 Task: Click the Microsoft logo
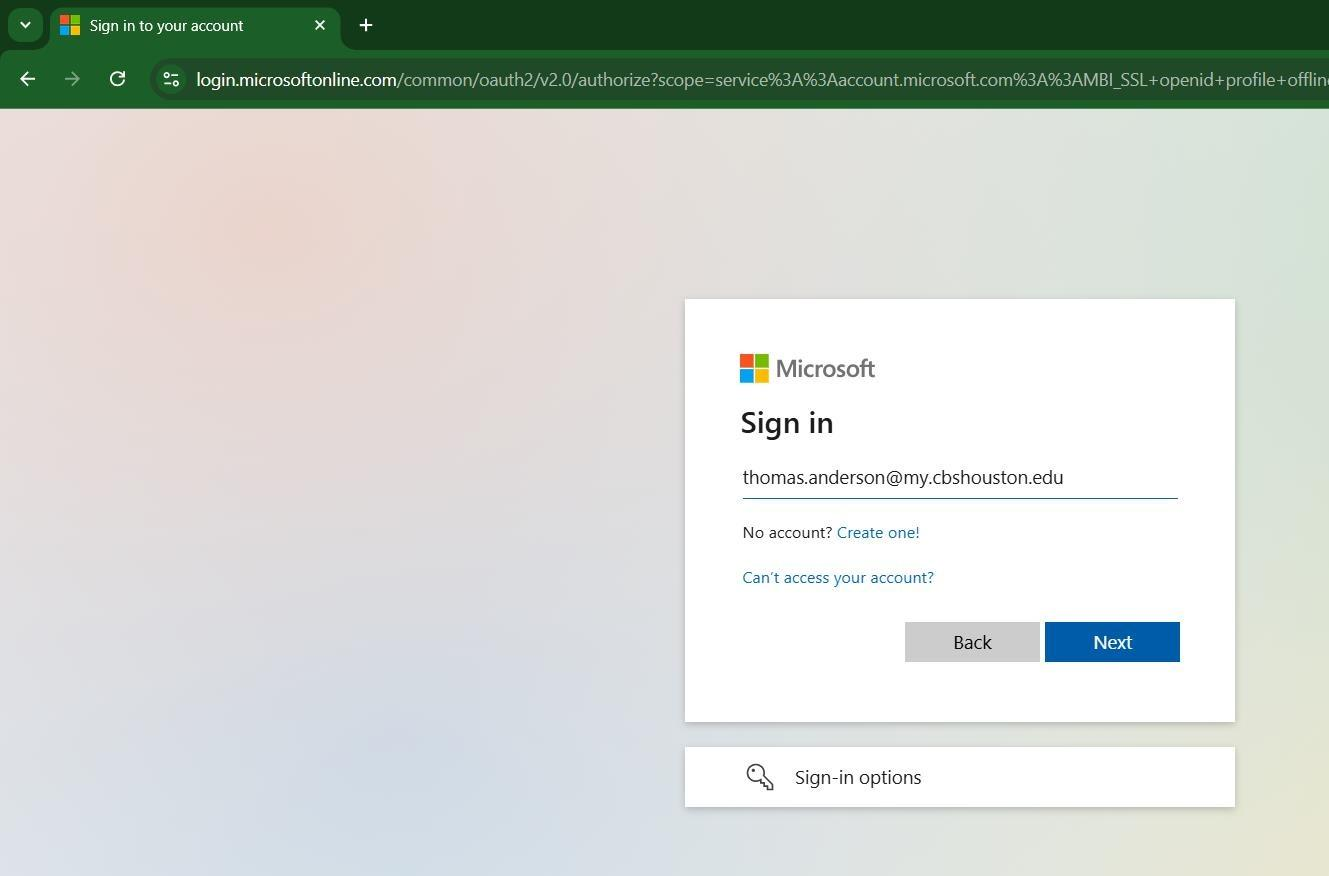807,368
